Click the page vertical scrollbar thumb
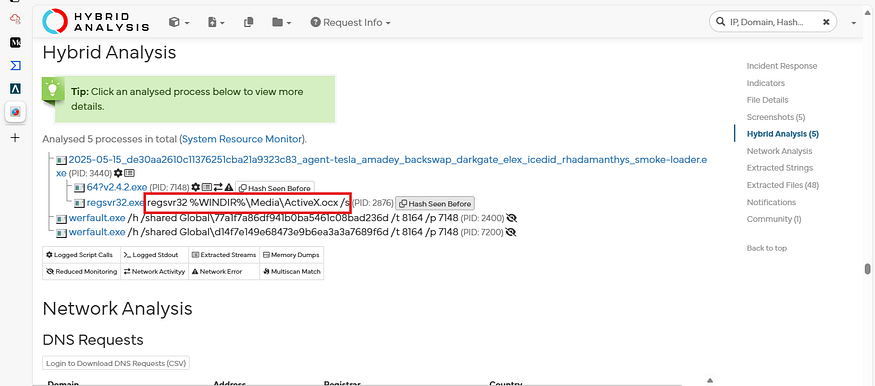The image size is (875, 386). [868, 269]
